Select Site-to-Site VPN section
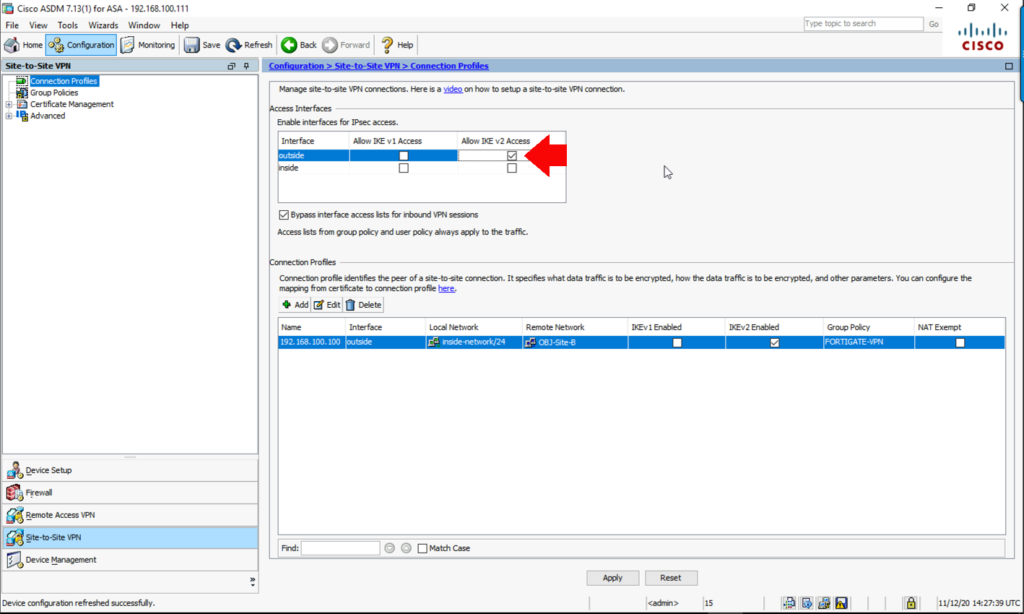Viewport: 1024px width, 614px height. [x=130, y=538]
